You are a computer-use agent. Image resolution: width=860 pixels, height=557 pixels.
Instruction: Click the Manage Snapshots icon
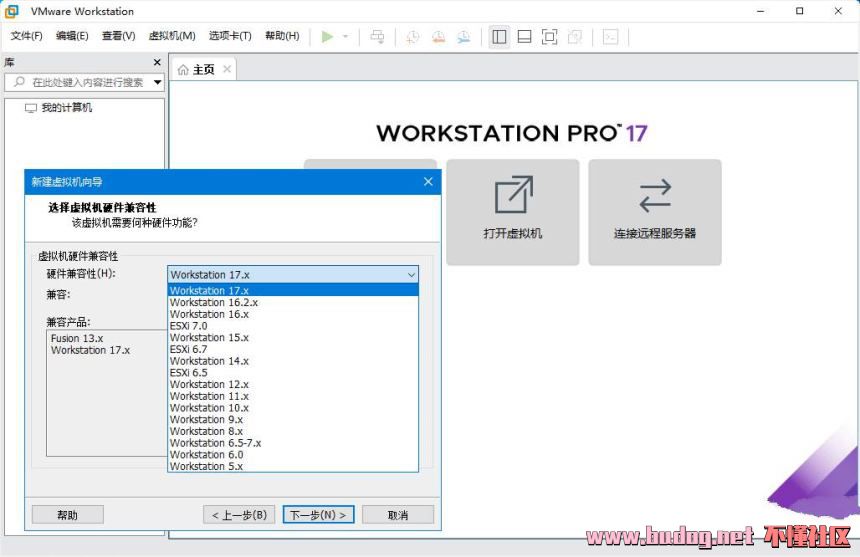pos(464,37)
